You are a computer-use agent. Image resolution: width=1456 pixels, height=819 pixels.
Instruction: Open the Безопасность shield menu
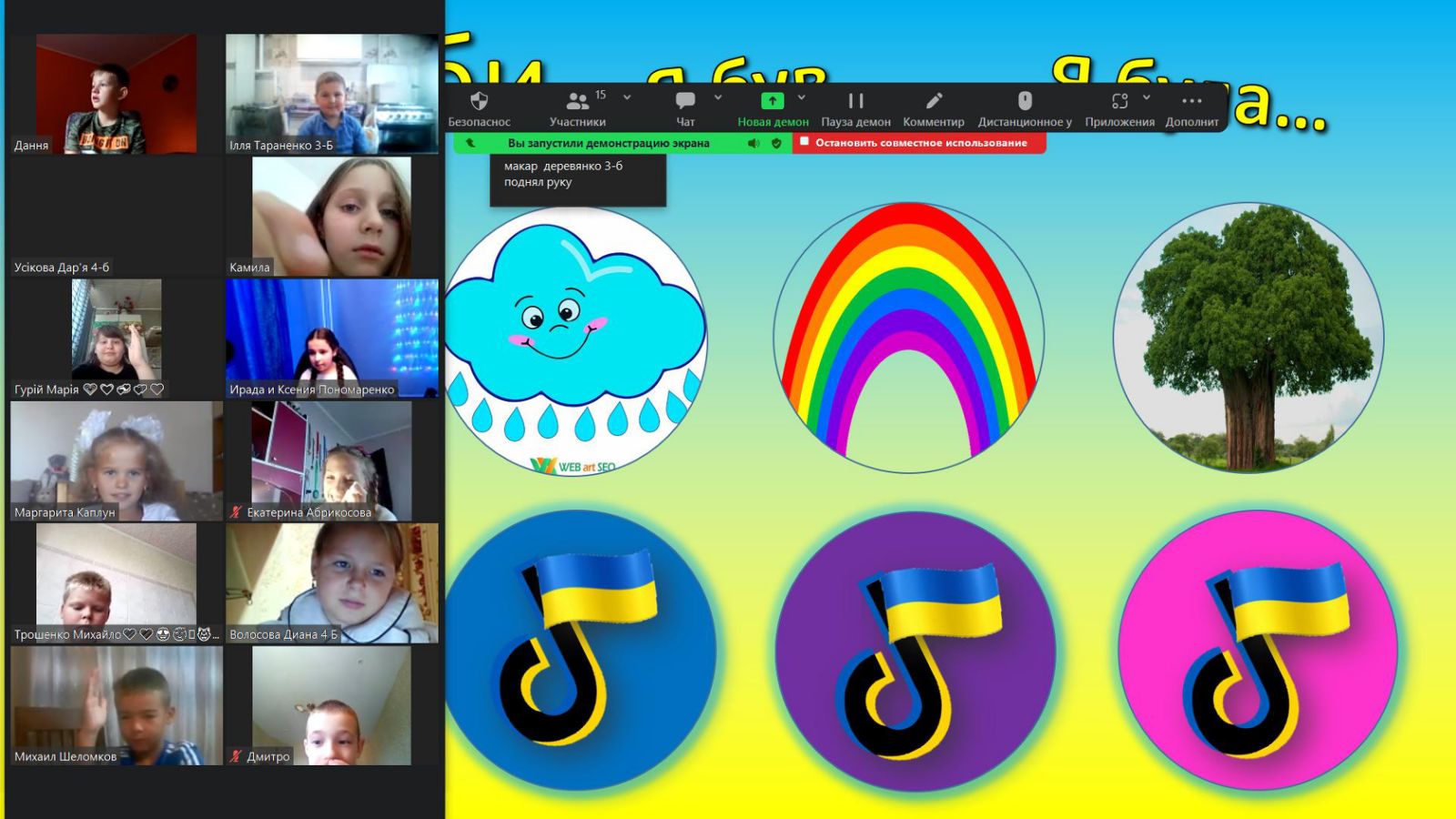[x=480, y=108]
